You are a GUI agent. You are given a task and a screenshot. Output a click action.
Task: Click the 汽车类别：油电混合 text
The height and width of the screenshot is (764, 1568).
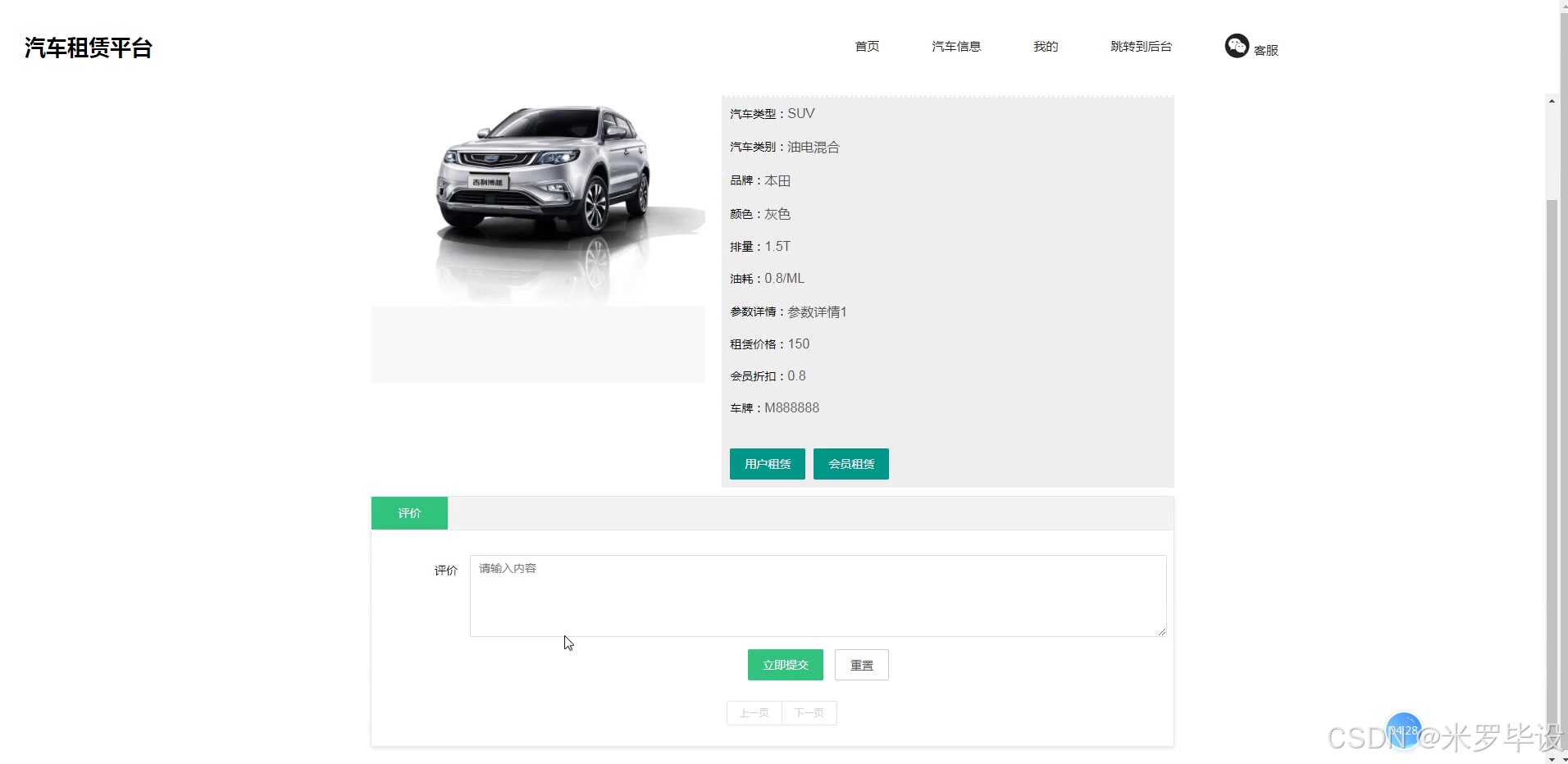785,148
